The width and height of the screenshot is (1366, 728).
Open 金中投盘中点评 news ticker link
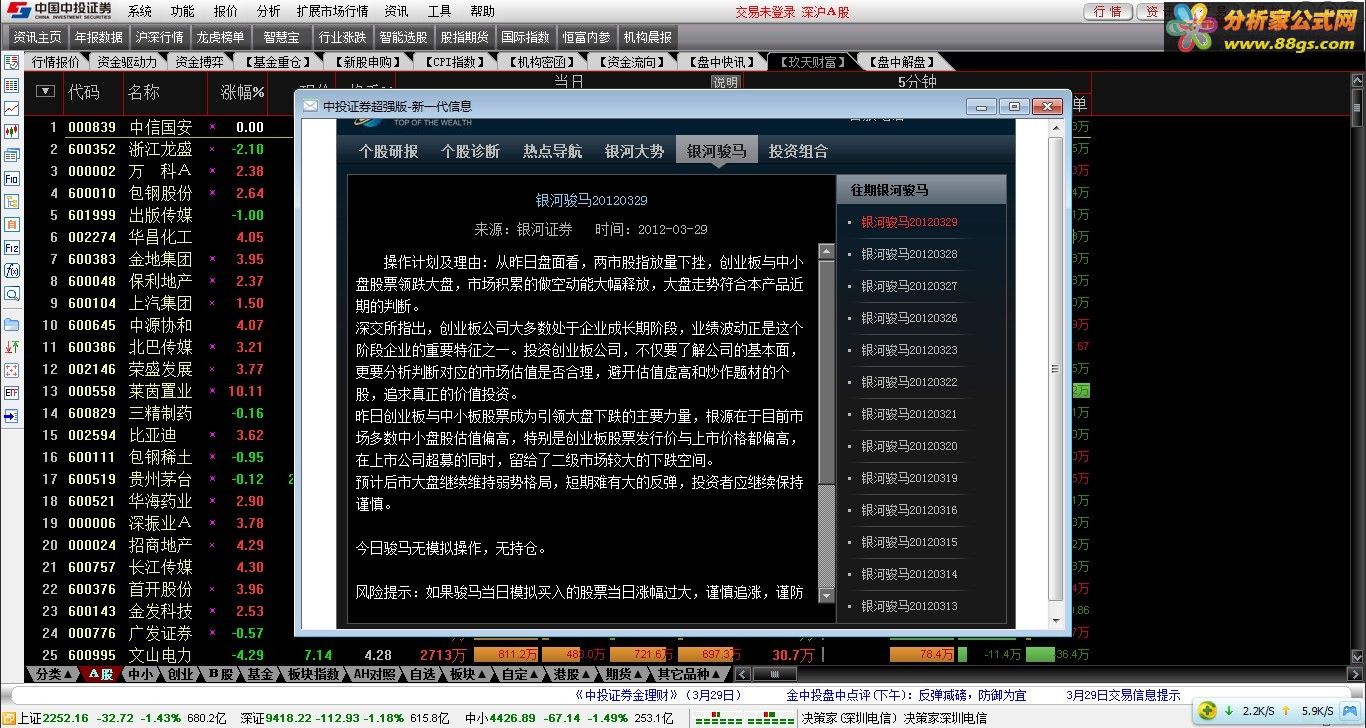906,695
